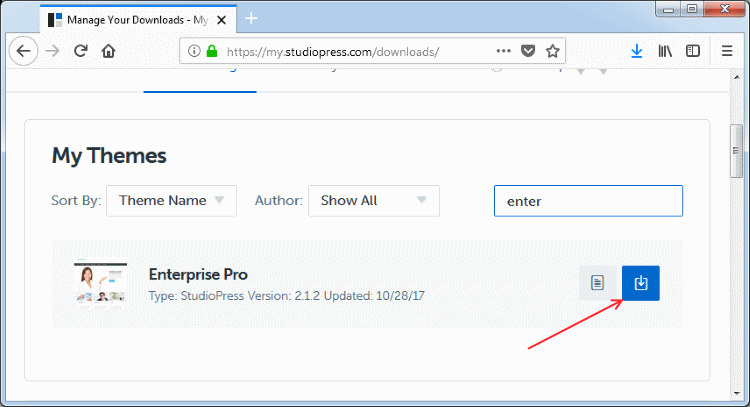Open the Firefox downloads panel
Image resolution: width=750 pixels, height=407 pixels.
(x=637, y=51)
